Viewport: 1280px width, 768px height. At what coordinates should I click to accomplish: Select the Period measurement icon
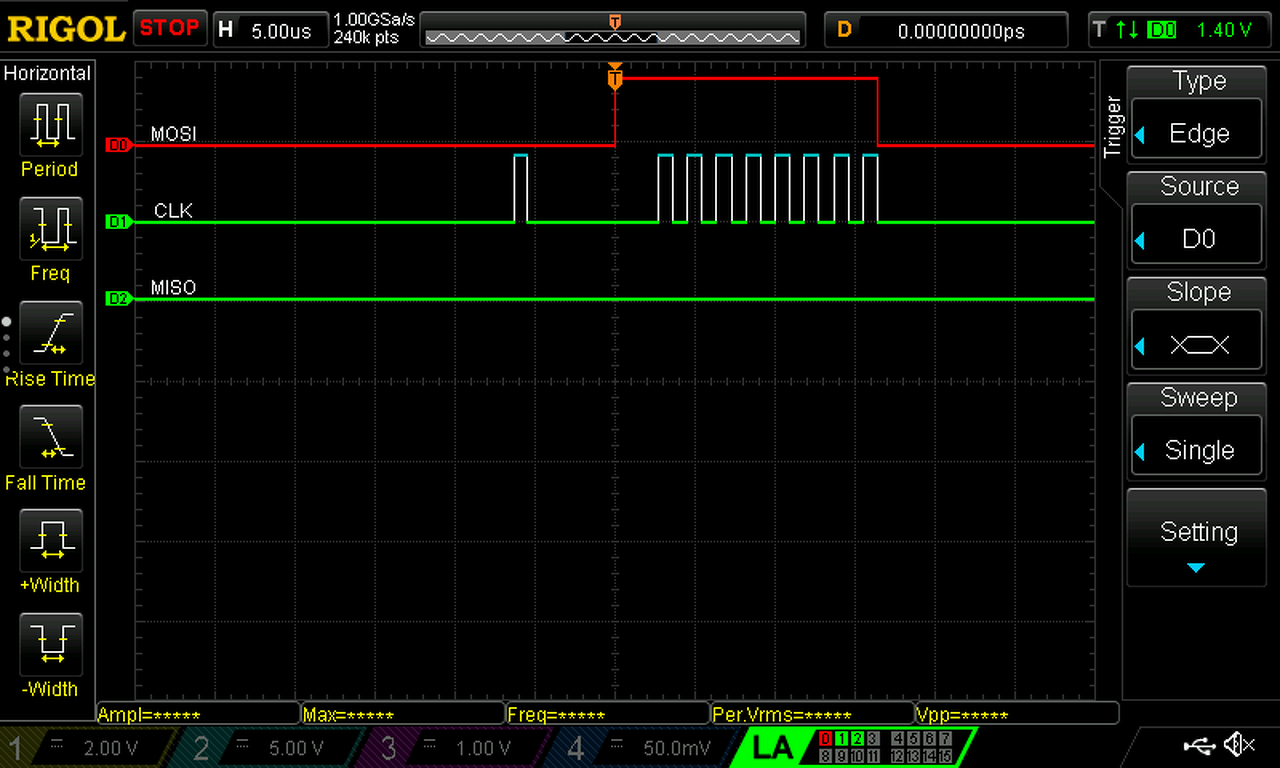coord(50,125)
